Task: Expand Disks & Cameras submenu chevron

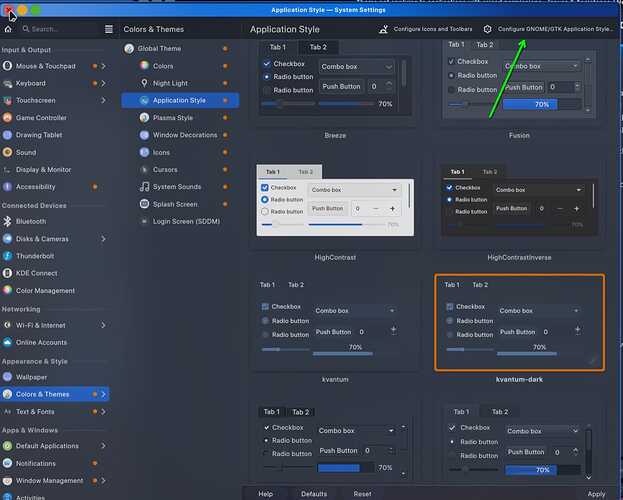Action: pos(103,239)
